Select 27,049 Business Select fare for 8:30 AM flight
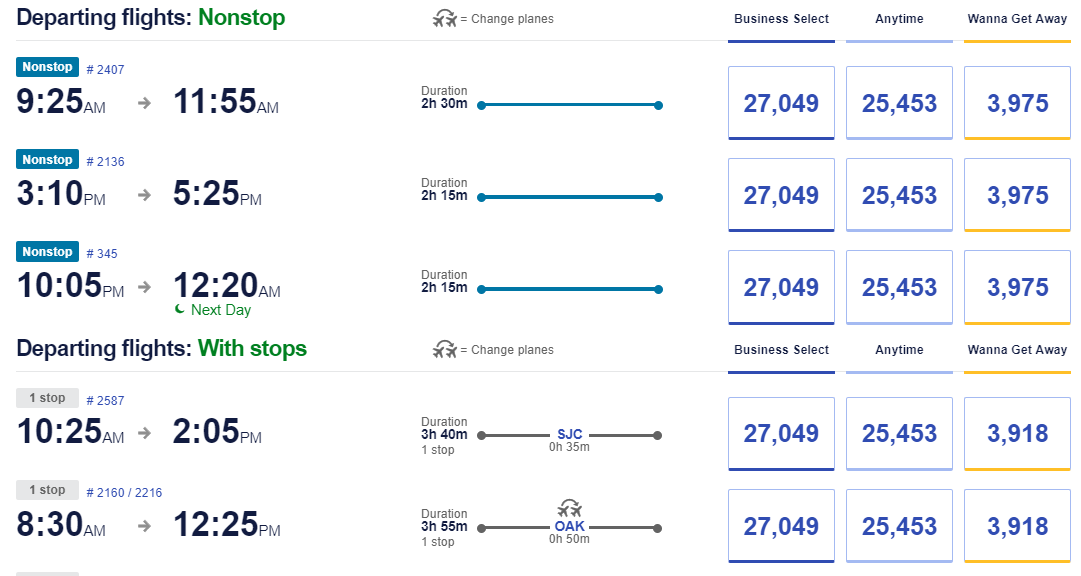 coord(781,526)
